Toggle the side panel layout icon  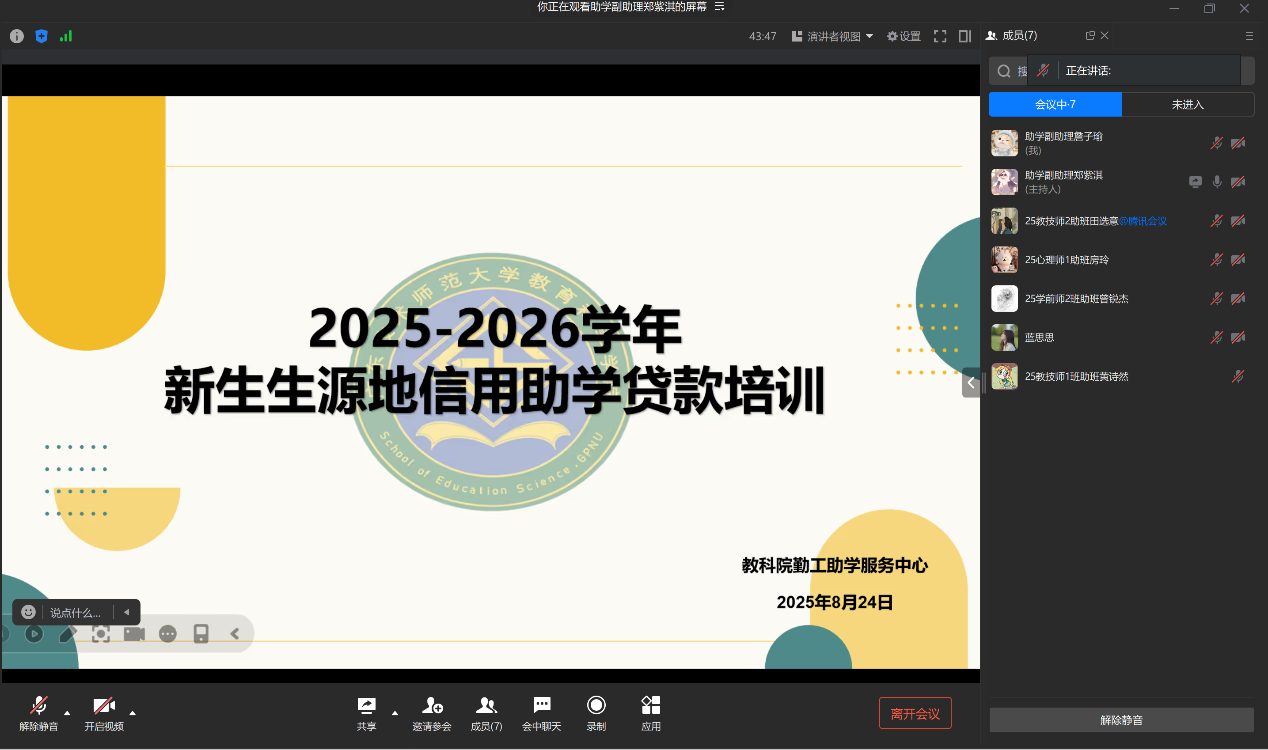(x=965, y=36)
